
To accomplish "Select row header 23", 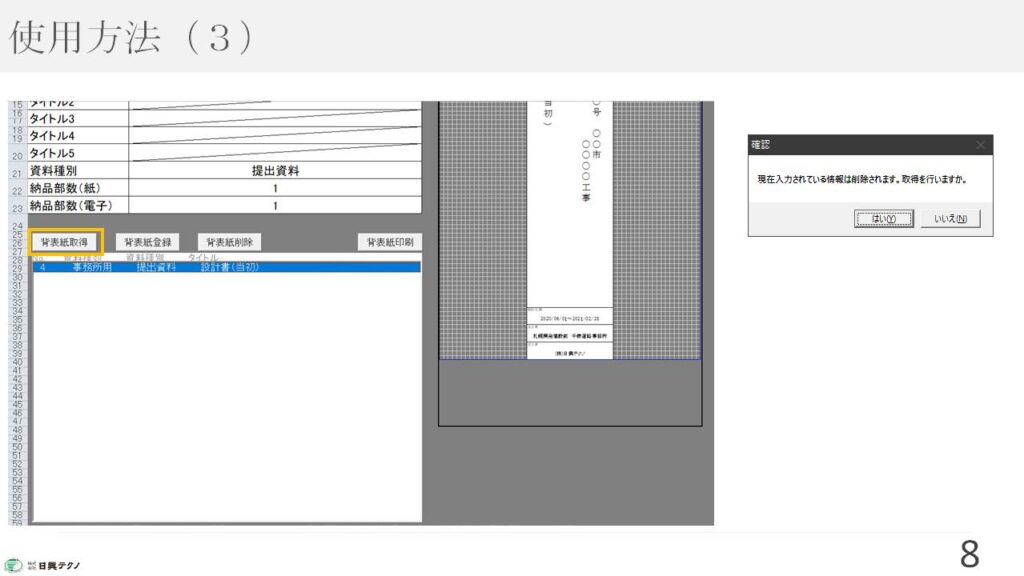I will (x=17, y=207).
